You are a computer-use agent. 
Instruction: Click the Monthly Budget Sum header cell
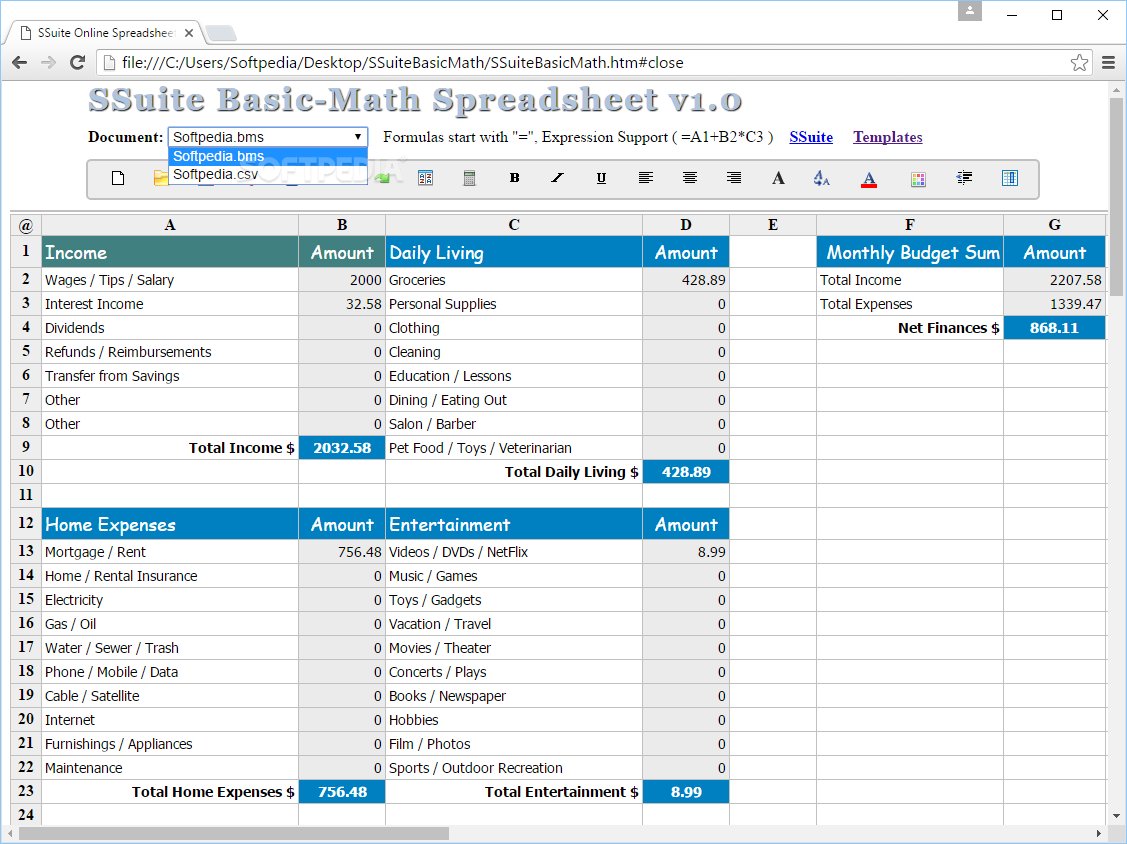click(x=910, y=252)
